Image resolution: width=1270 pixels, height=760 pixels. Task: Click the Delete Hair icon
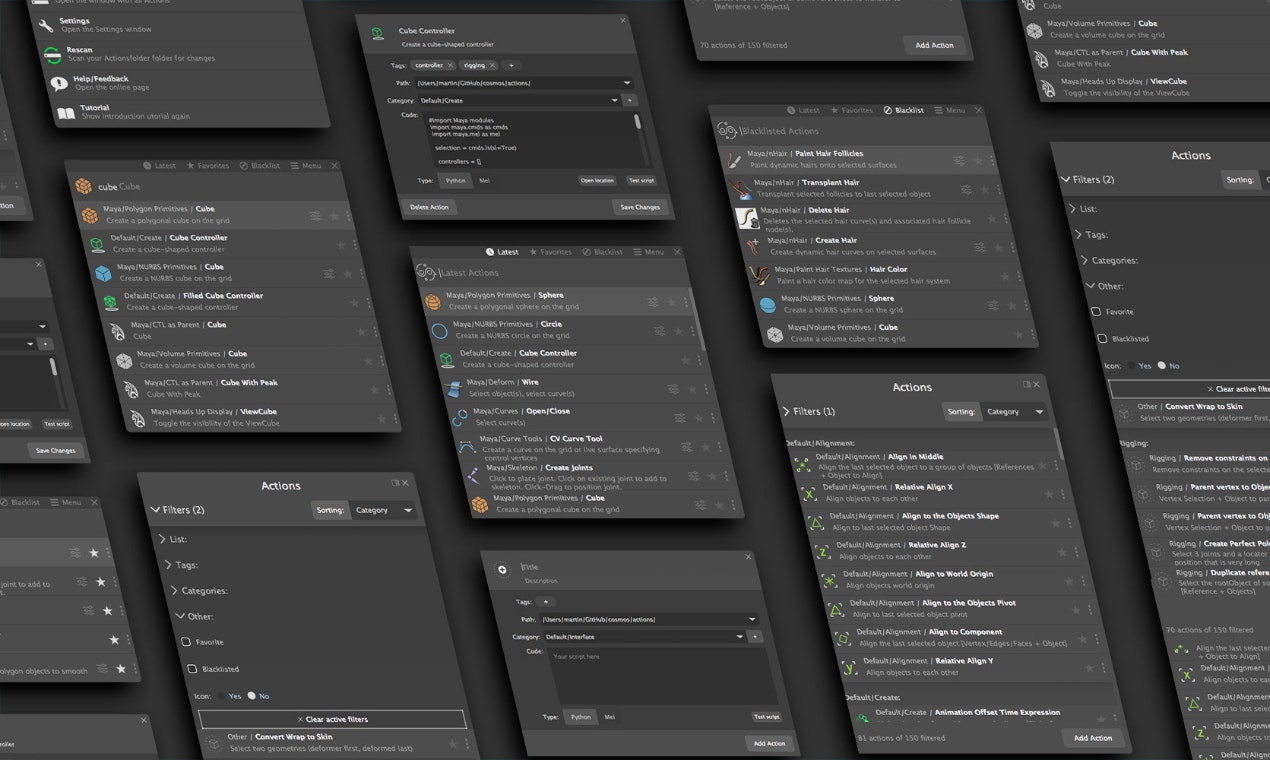pyautogui.click(x=747, y=216)
